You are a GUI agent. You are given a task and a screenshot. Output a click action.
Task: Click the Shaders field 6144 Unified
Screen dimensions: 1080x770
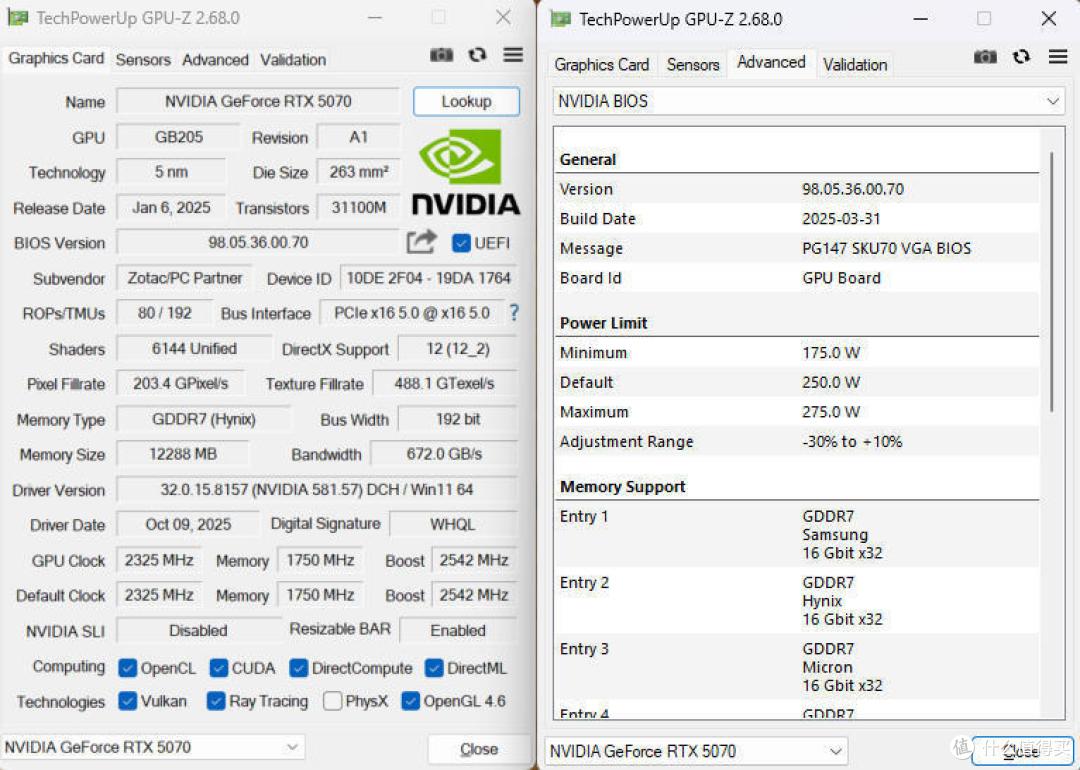(x=194, y=348)
